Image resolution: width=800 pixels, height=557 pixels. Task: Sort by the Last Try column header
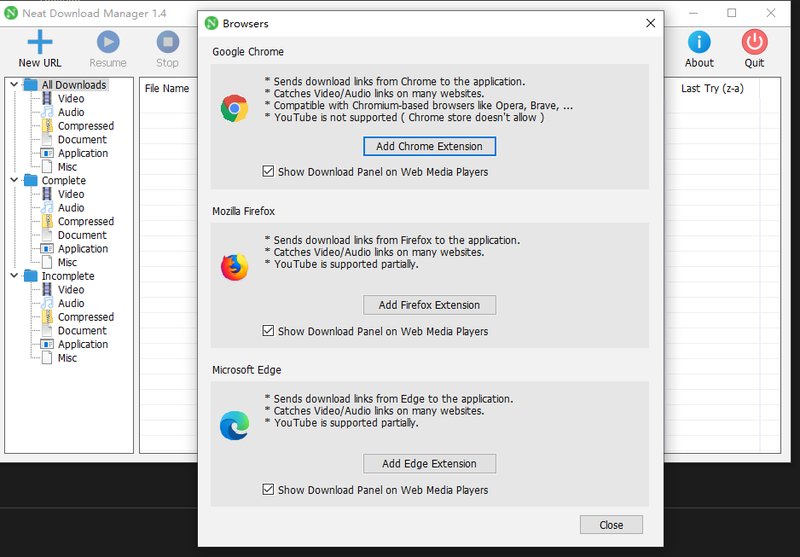(x=711, y=88)
